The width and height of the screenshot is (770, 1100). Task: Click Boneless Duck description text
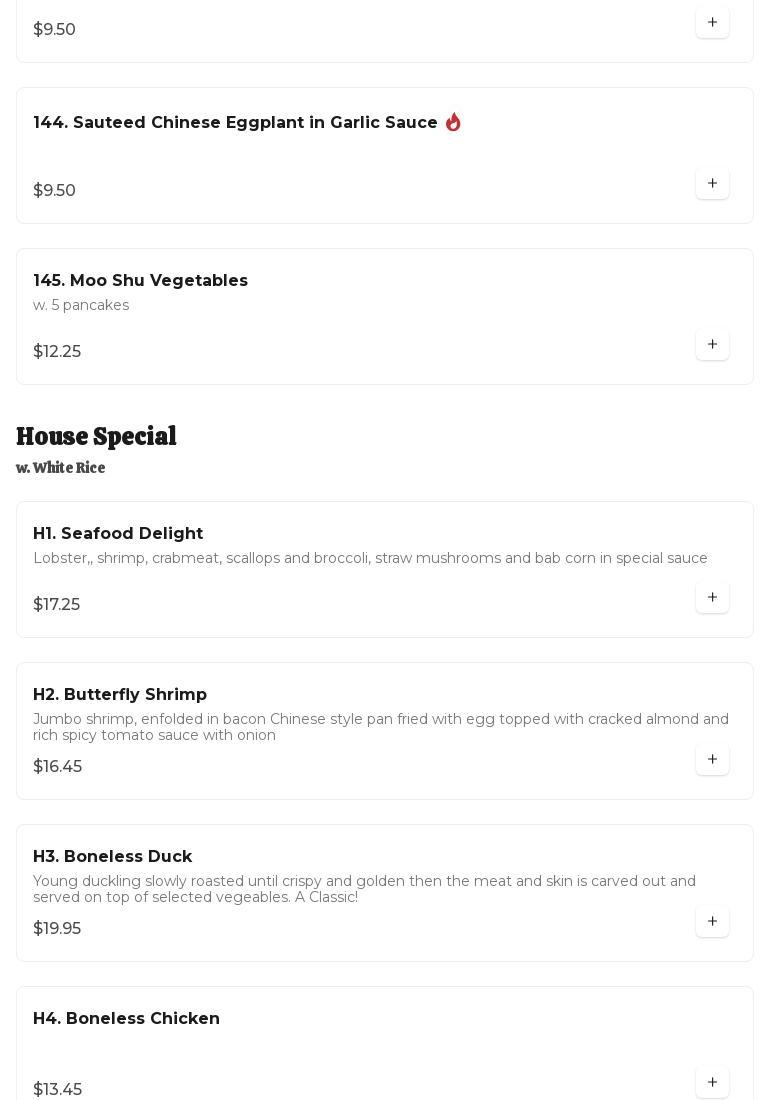pyautogui.click(x=364, y=889)
